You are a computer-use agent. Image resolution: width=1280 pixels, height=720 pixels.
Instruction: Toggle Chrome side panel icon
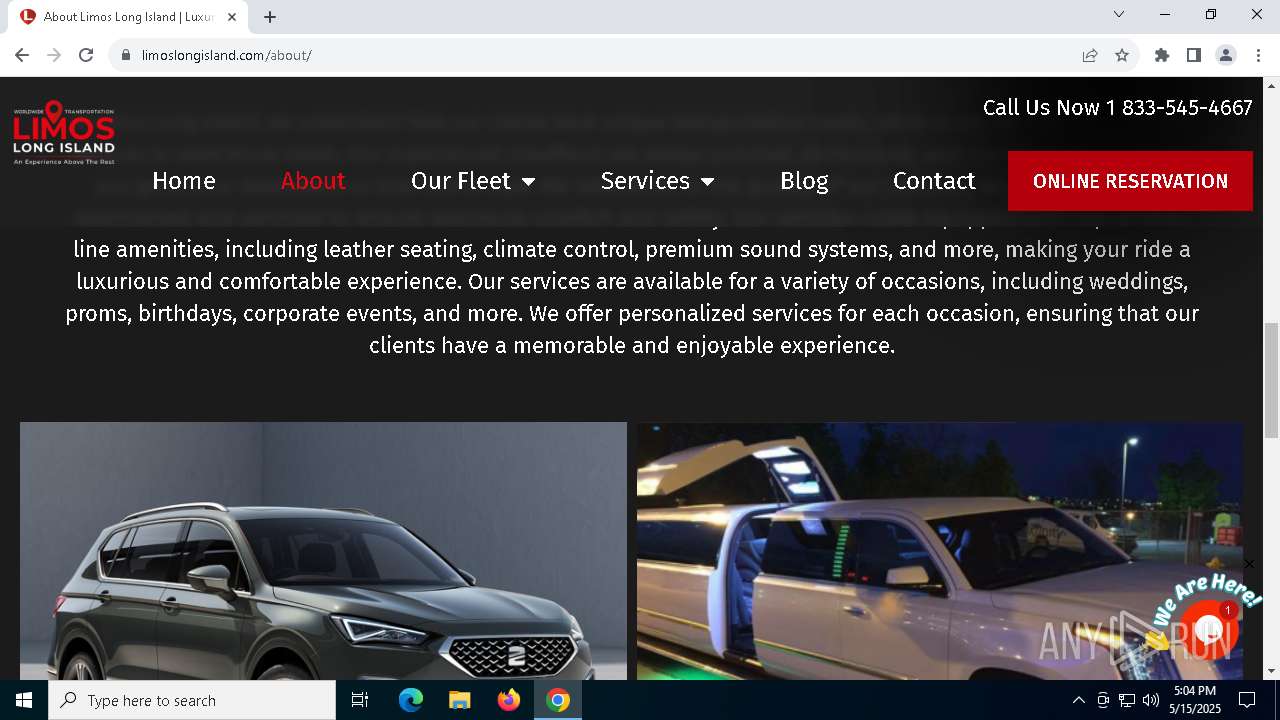[1194, 55]
